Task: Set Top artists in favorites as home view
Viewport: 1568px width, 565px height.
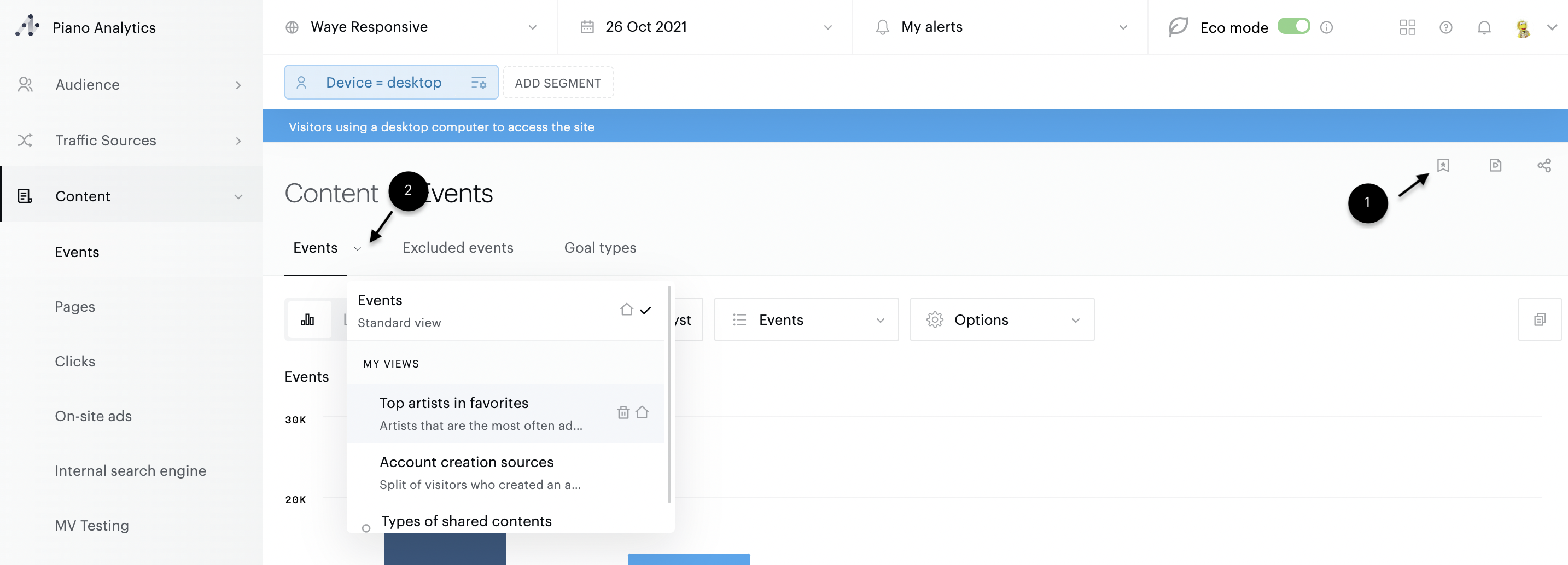Action: pos(642,412)
